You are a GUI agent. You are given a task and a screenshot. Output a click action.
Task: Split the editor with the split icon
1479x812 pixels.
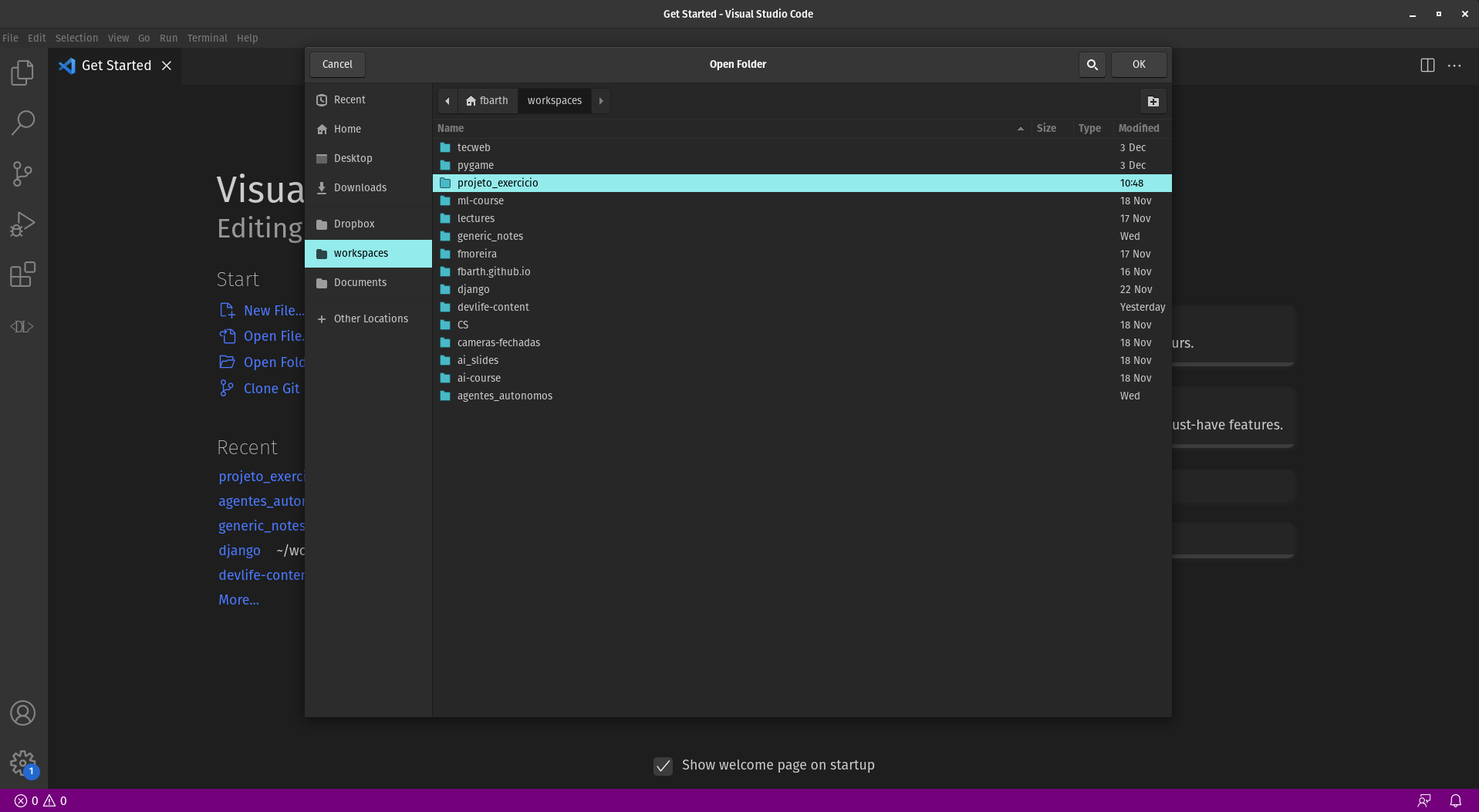tap(1428, 66)
